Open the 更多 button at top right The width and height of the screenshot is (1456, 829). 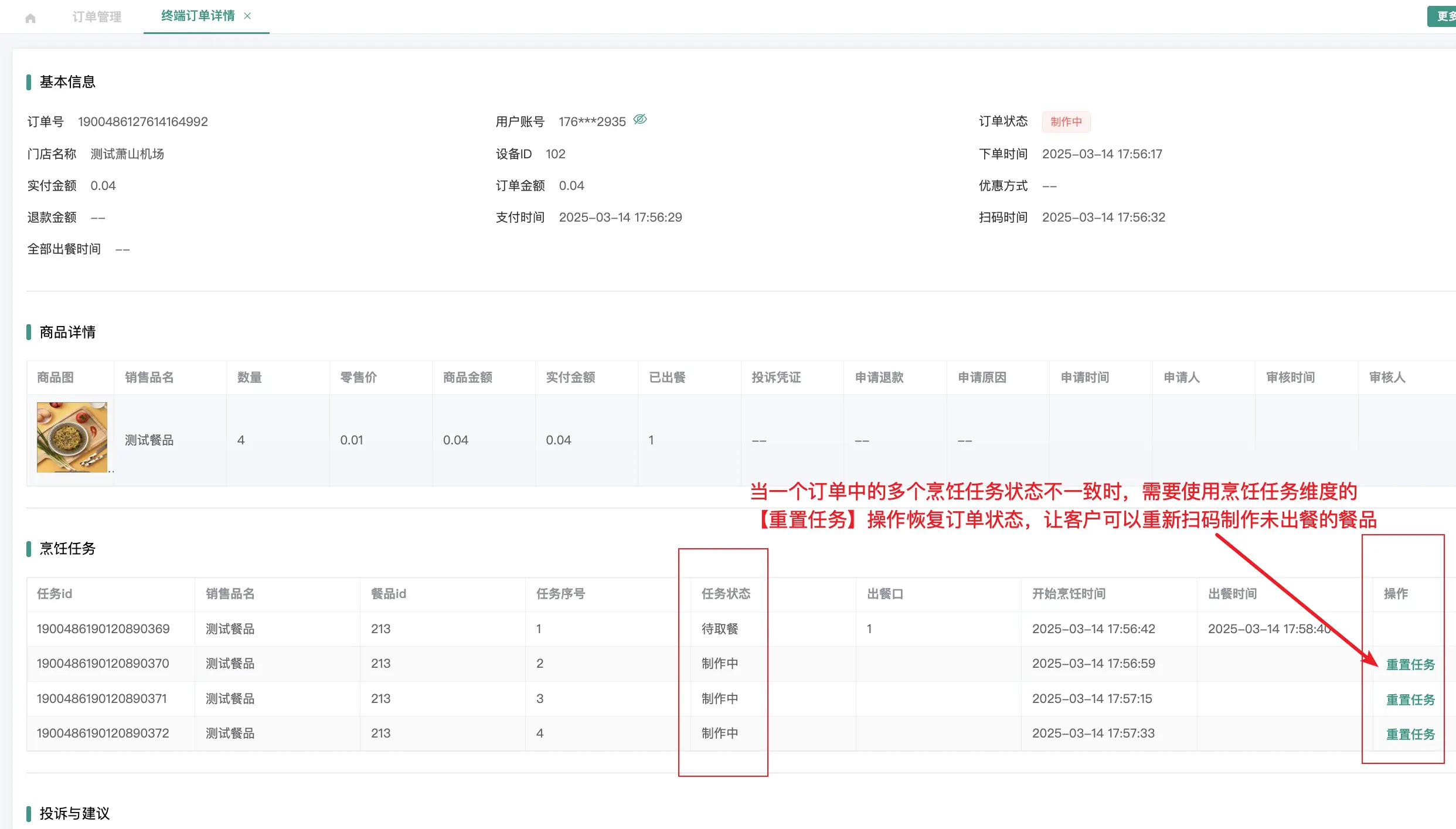1442,16
